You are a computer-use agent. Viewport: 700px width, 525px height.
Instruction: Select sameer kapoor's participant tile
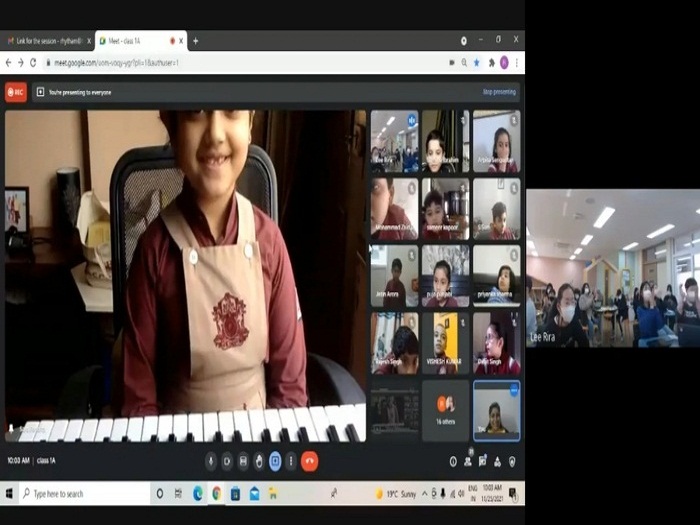(446, 209)
